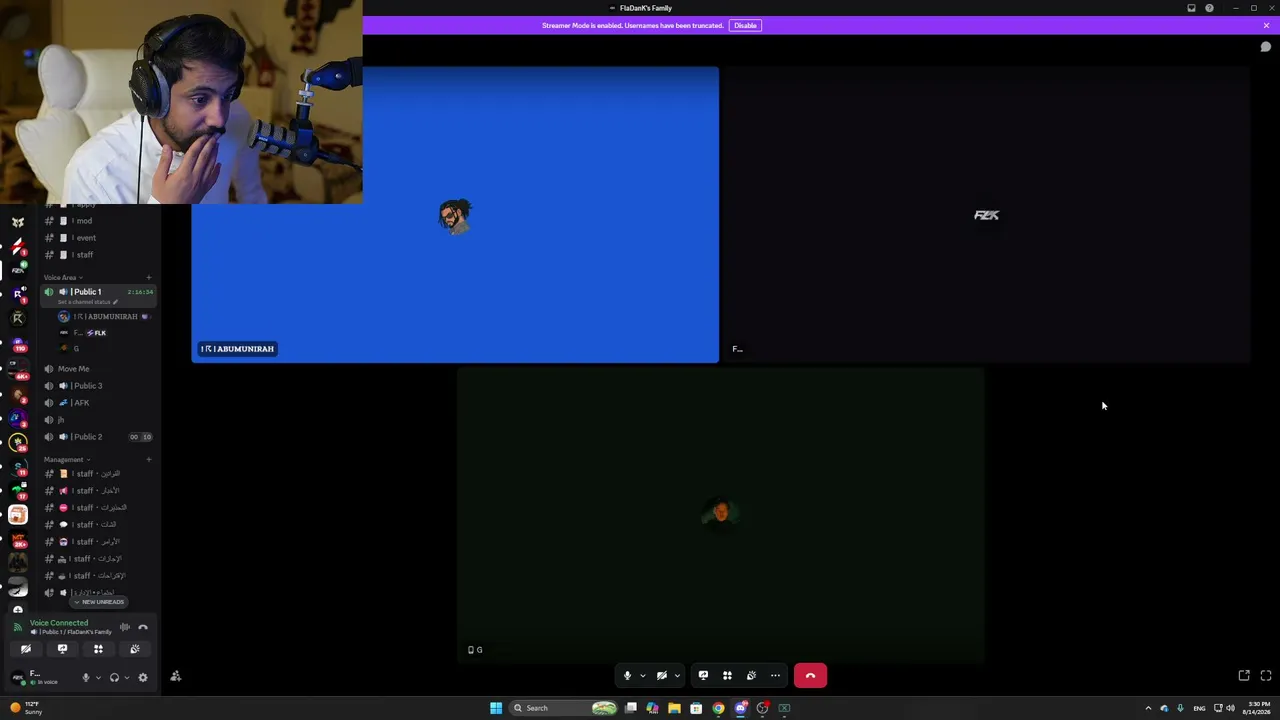Add a channel to the Management category
1280x720 pixels.
149,460
